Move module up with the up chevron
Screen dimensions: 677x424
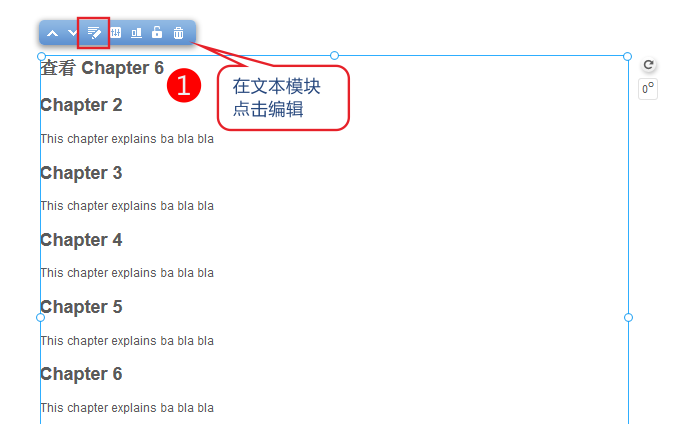coord(52,33)
